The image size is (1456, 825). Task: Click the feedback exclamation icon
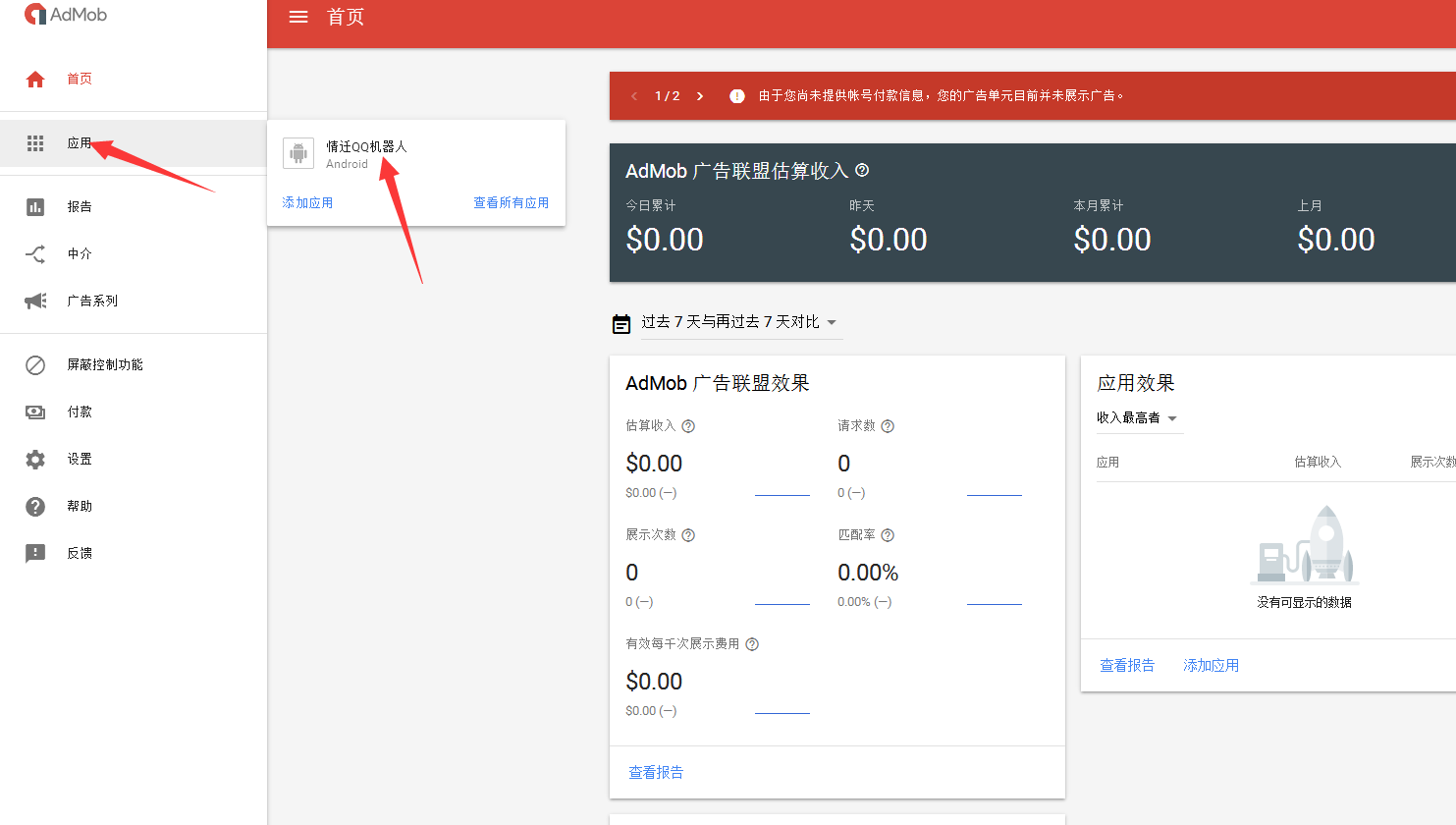coord(35,553)
